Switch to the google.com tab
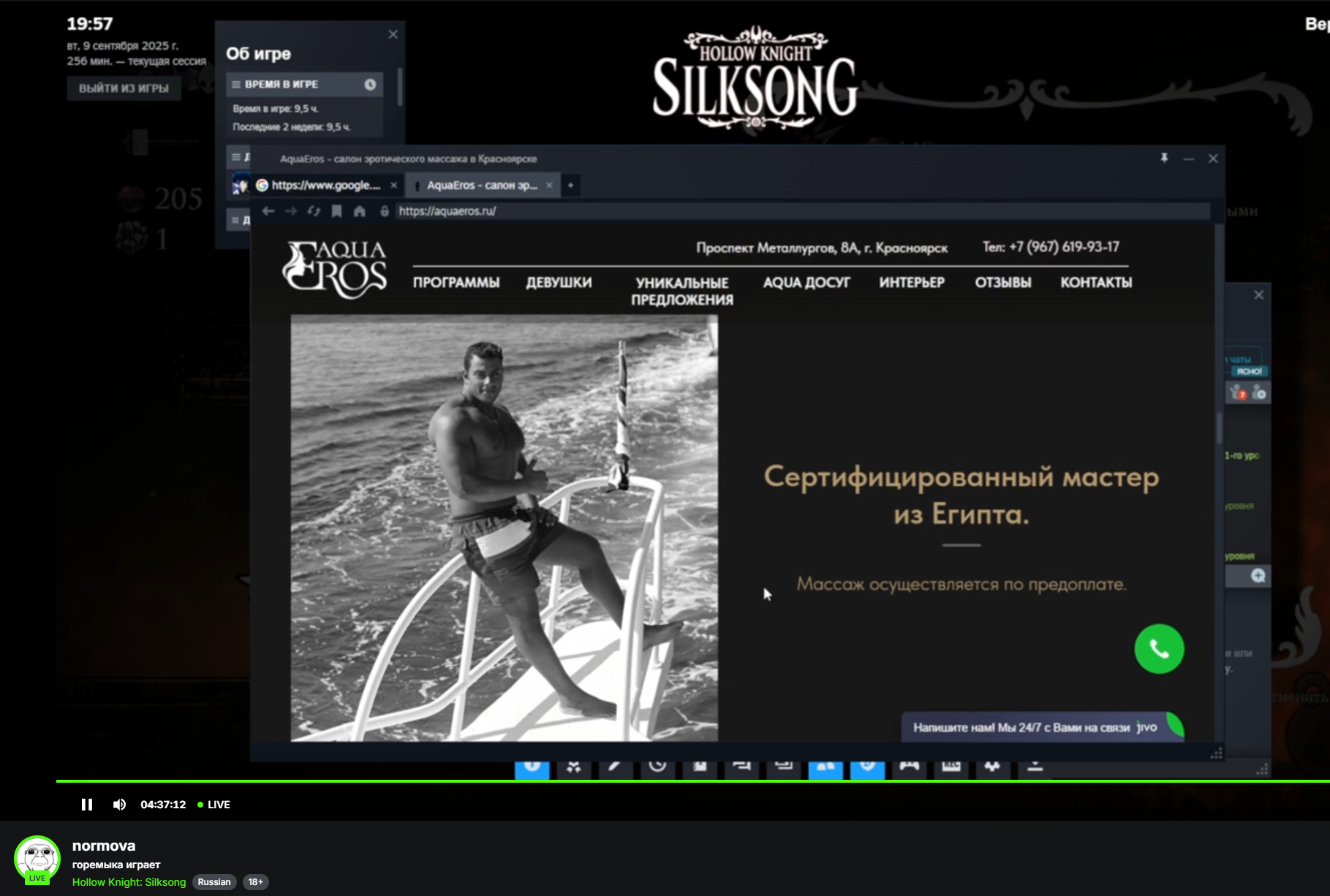Viewport: 1330px width, 896px height. tap(326, 186)
